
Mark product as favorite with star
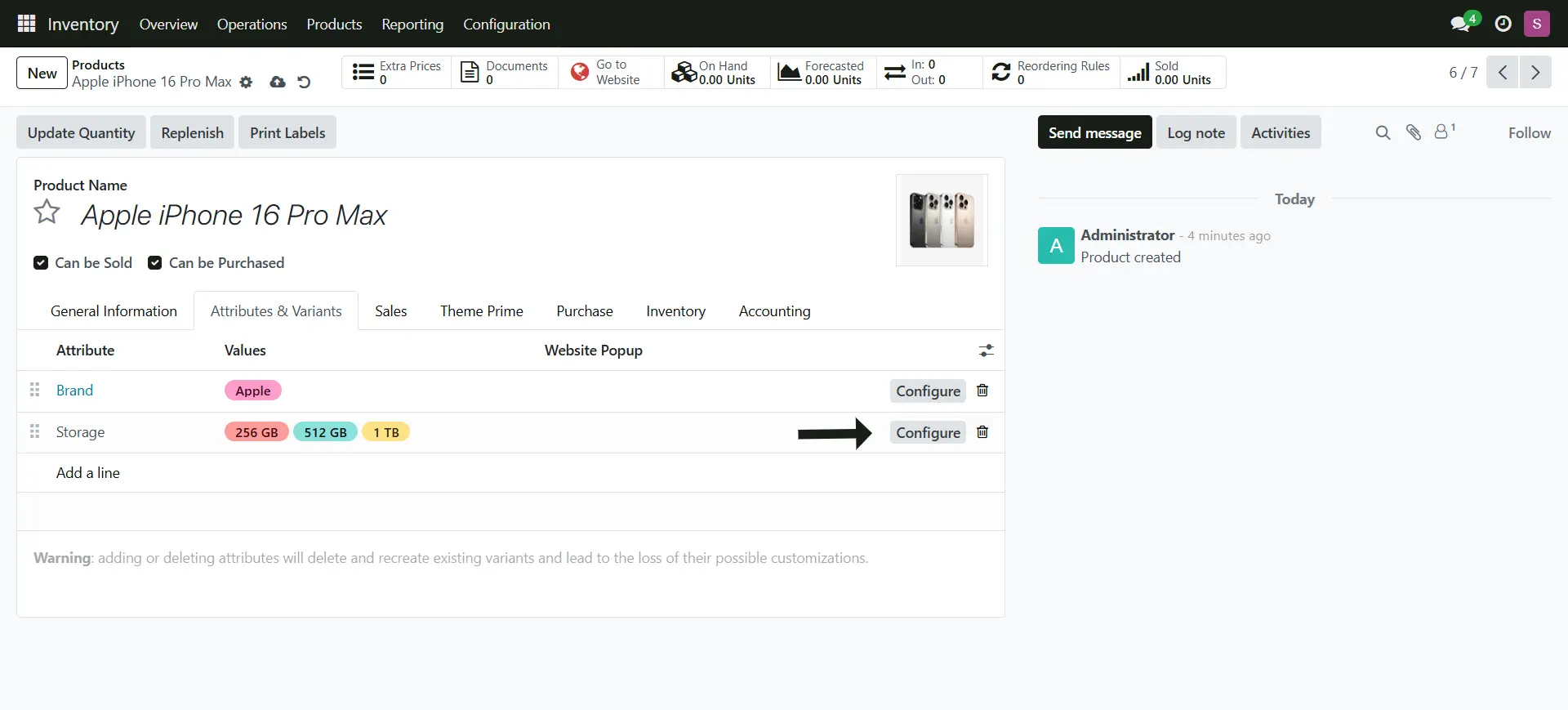coord(47,212)
